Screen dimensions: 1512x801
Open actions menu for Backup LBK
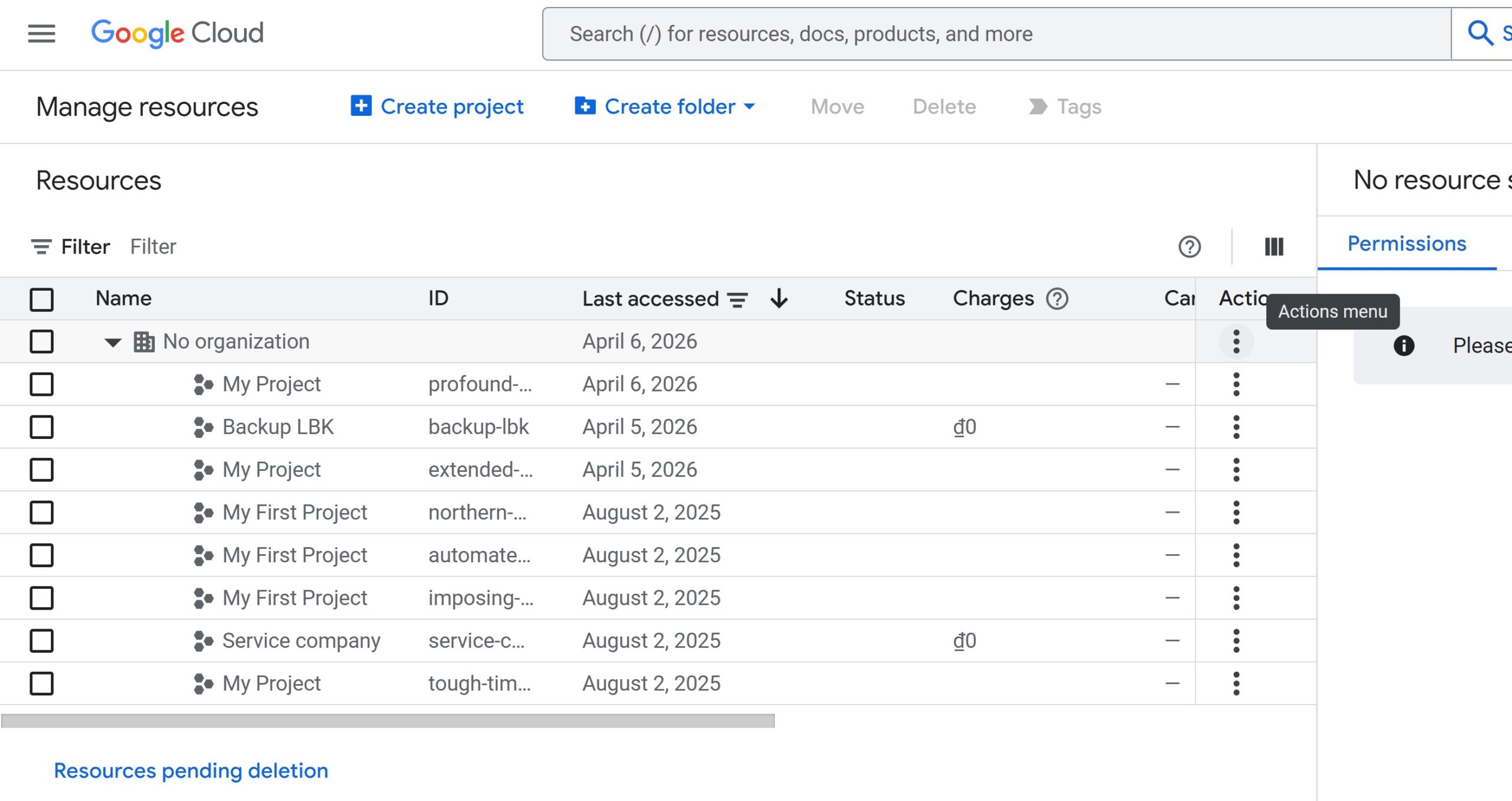[x=1236, y=427]
